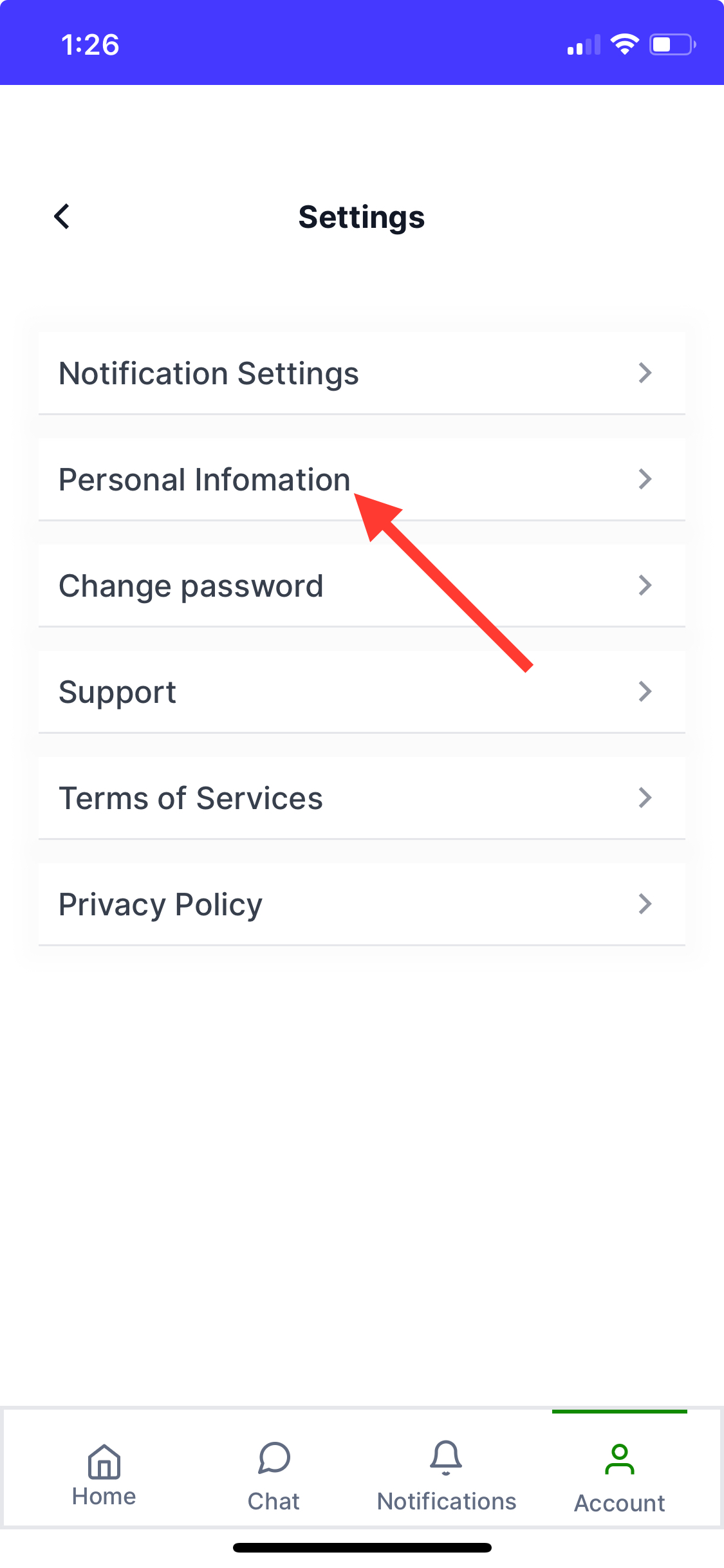Tap the back arrow icon
This screenshot has height=1568, width=724.
click(x=62, y=217)
